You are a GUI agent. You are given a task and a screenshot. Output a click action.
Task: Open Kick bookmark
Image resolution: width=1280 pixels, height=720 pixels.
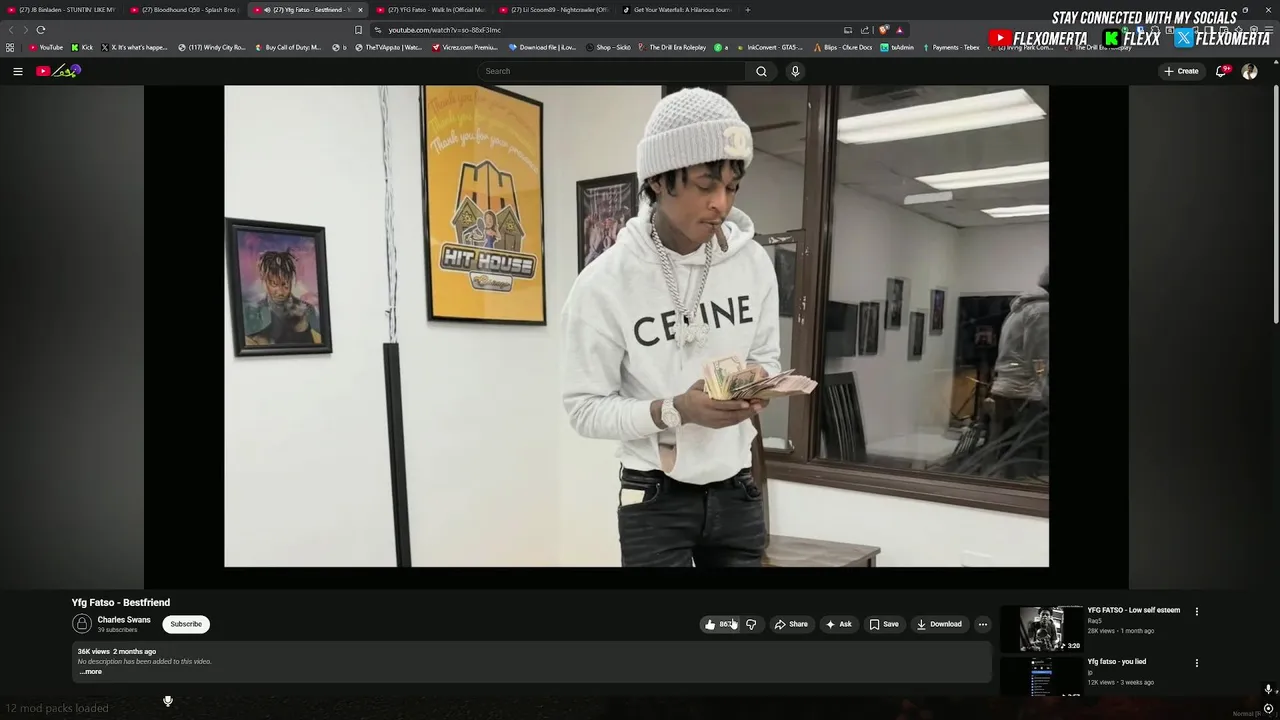(82, 47)
